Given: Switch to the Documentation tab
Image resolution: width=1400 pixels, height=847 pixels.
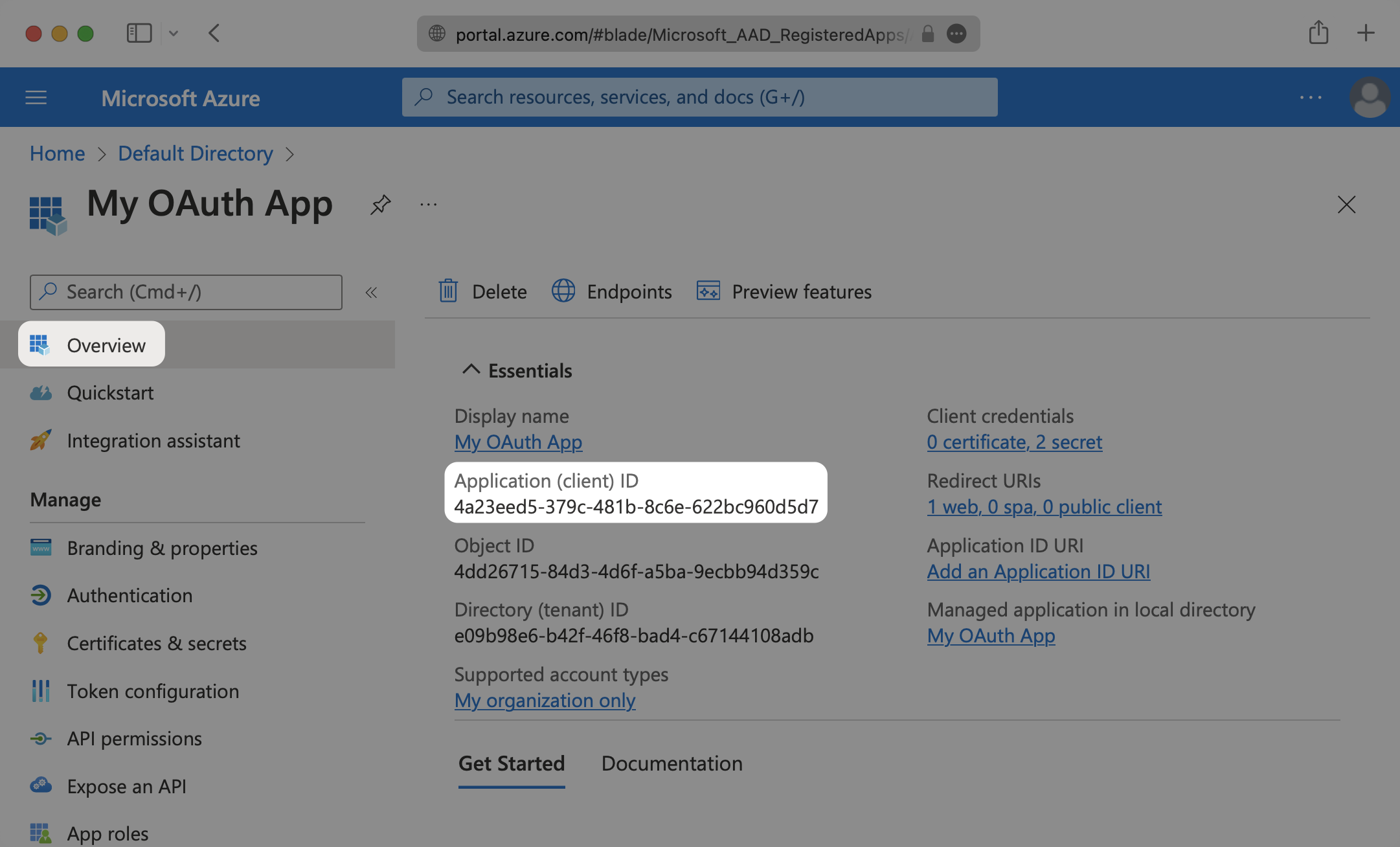Looking at the screenshot, I should click(672, 763).
